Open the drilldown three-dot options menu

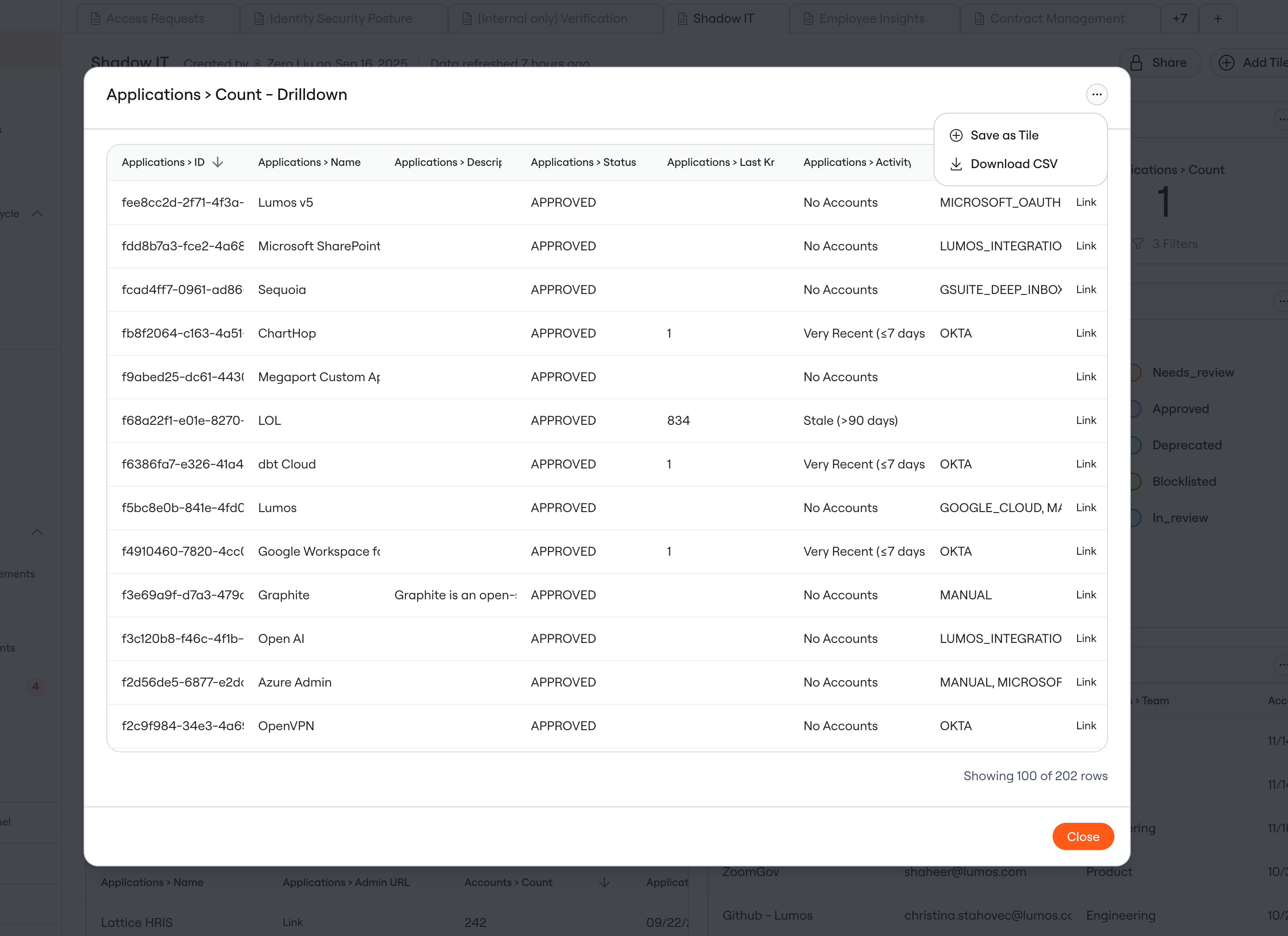1096,94
